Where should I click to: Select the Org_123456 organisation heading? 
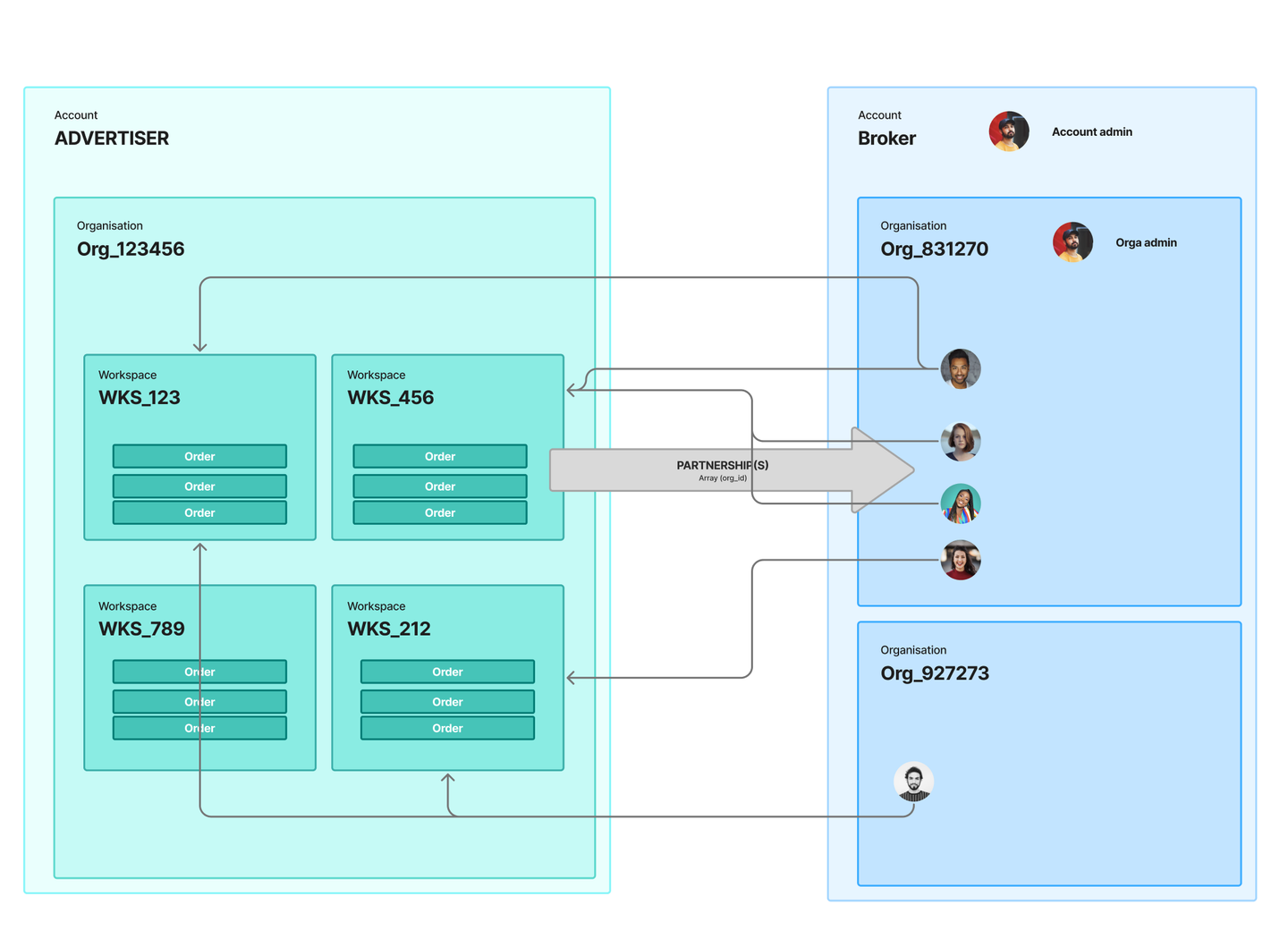[x=131, y=249]
